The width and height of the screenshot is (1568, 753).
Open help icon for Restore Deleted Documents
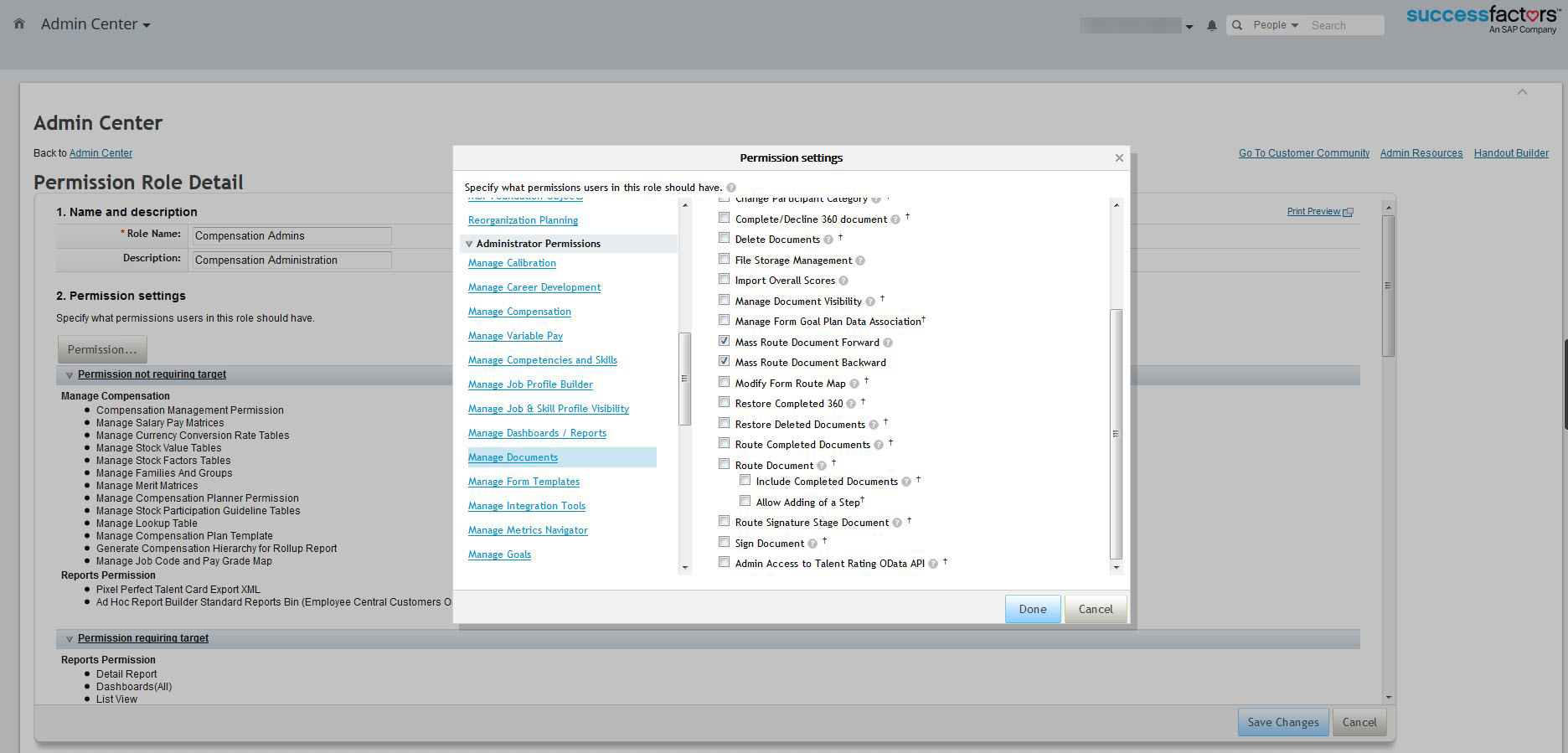pyautogui.click(x=874, y=425)
